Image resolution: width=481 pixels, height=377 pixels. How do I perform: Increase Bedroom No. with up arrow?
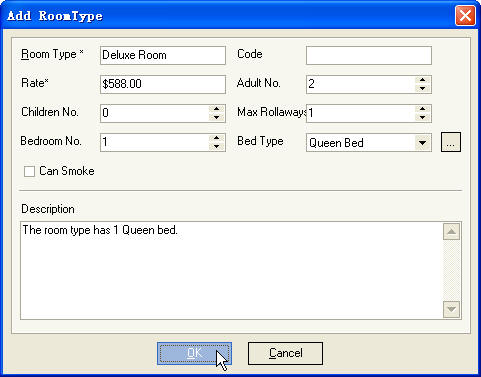click(216, 138)
